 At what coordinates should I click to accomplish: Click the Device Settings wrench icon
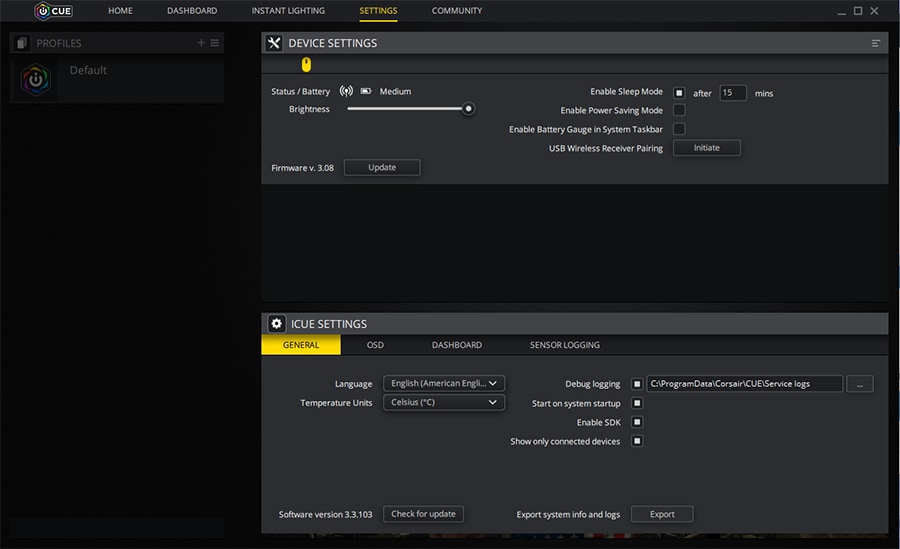275,43
